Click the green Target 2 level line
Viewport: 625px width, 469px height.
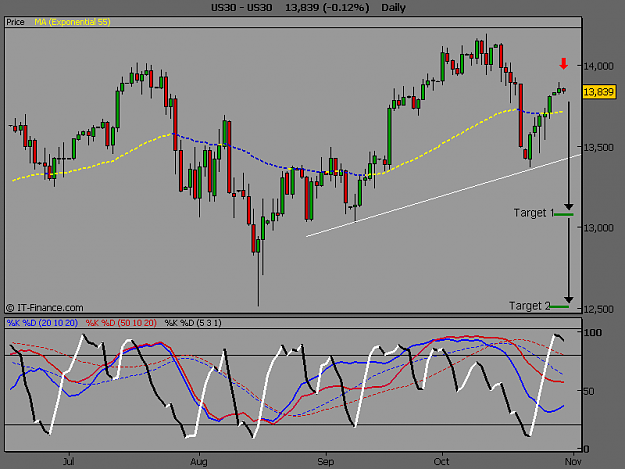point(560,307)
